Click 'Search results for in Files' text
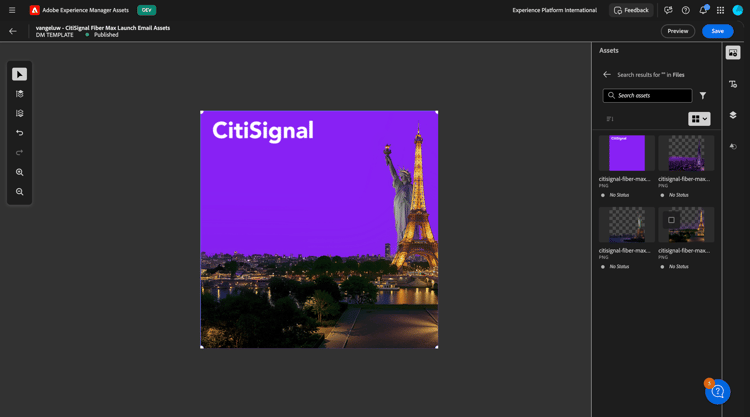 pyautogui.click(x=651, y=75)
